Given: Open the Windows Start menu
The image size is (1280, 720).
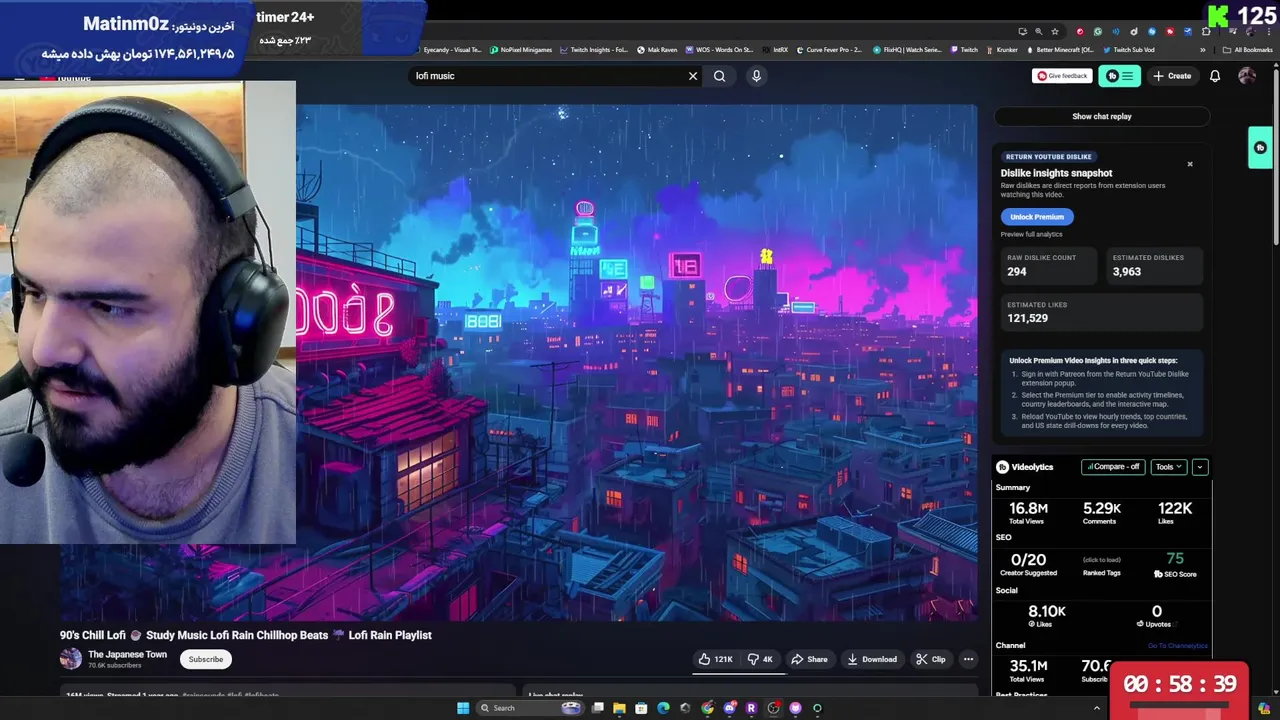Looking at the screenshot, I should [463, 708].
